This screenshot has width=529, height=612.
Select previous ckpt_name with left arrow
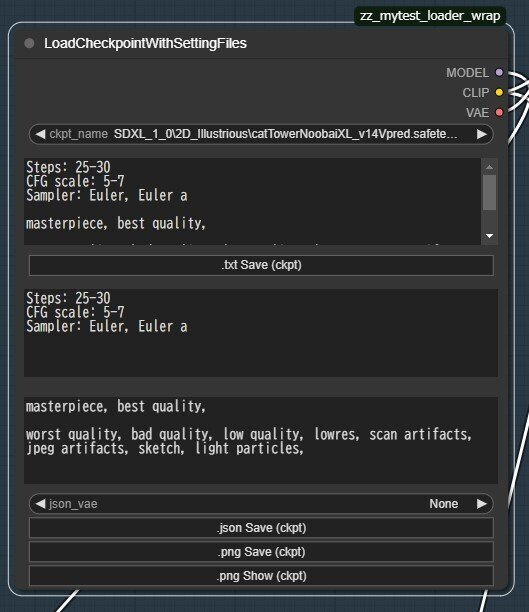click(40, 134)
